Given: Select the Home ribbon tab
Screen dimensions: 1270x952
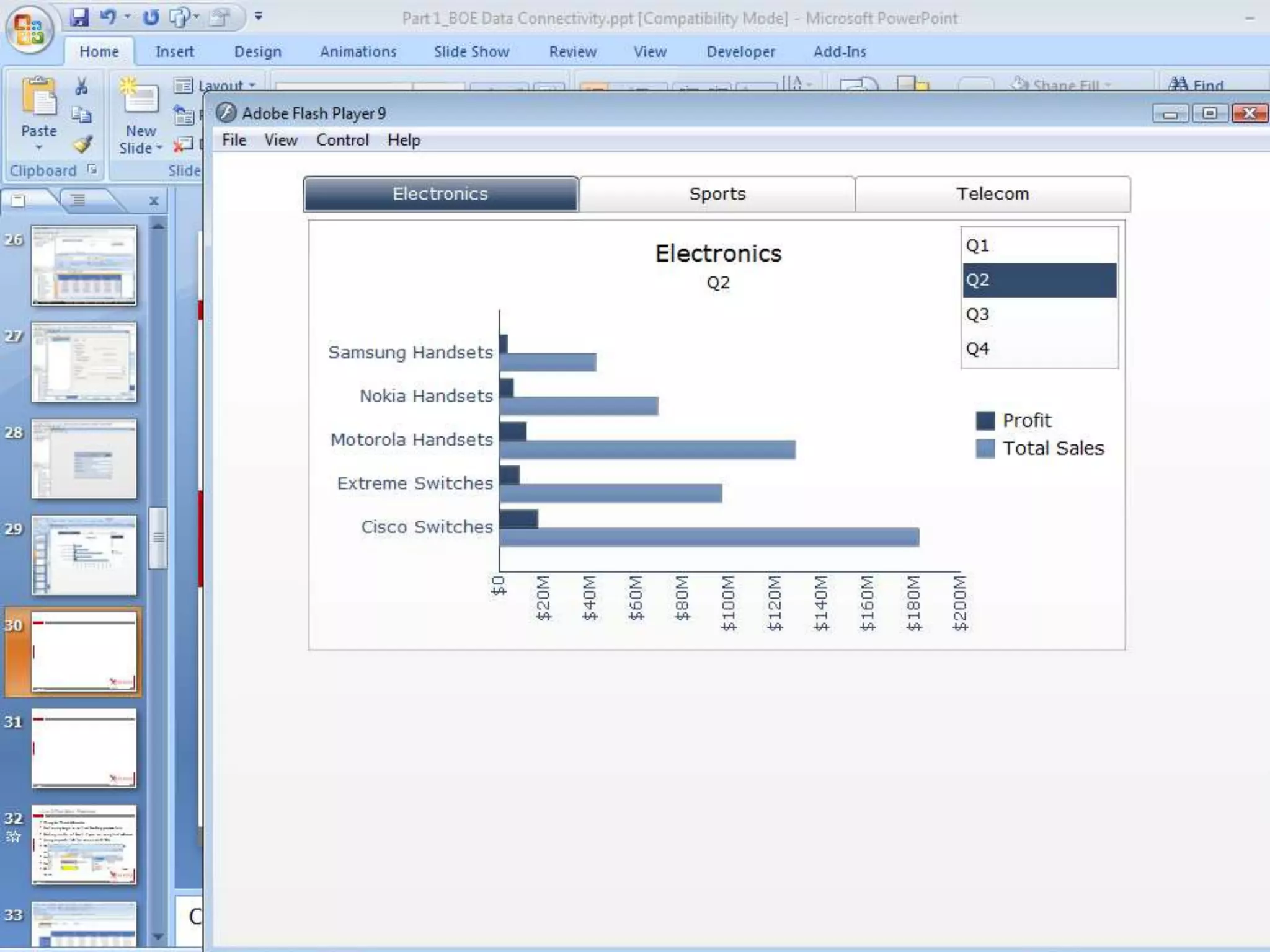Looking at the screenshot, I should tap(99, 52).
